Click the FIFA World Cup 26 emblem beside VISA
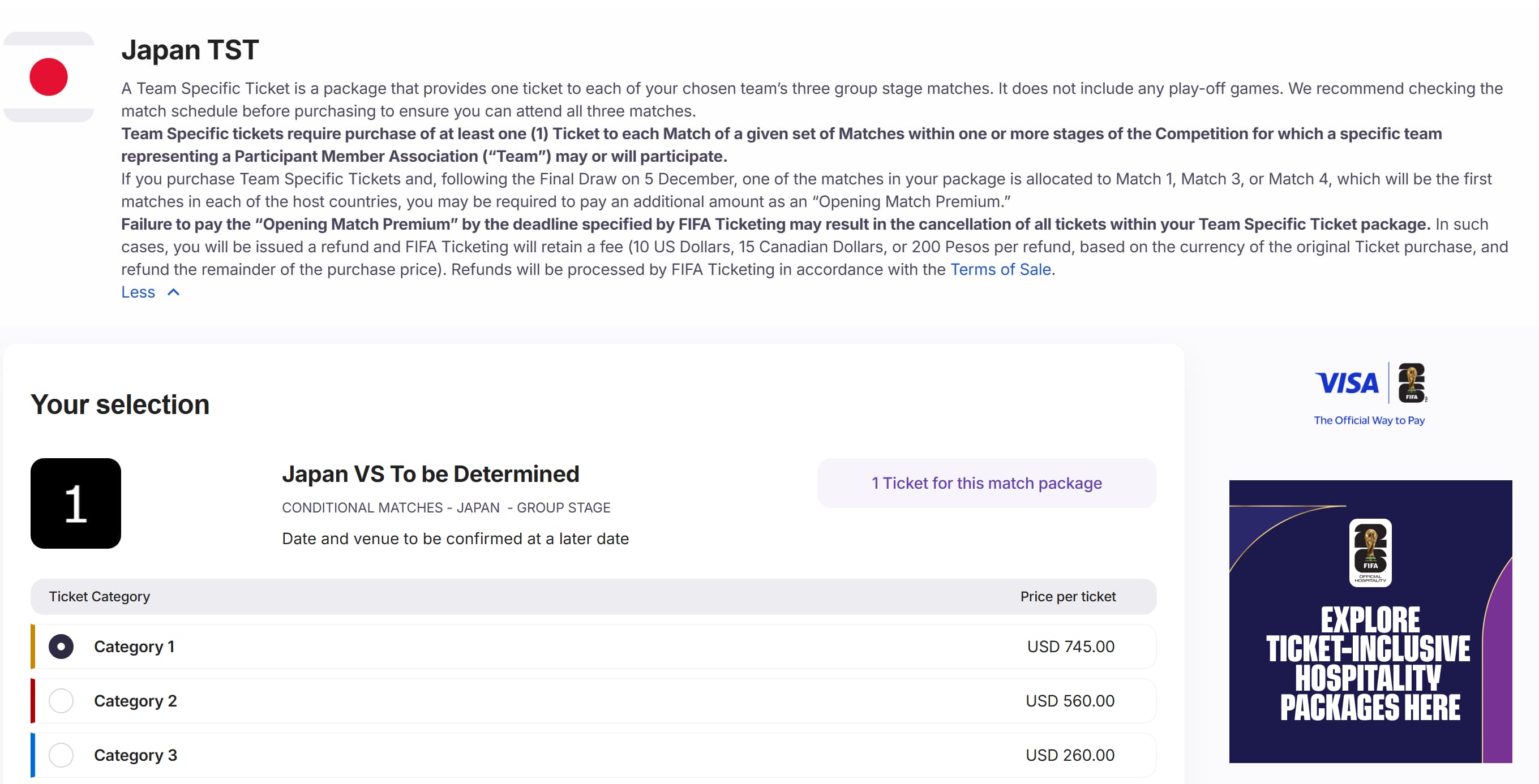This screenshot has height=784, width=1539. (x=1412, y=383)
